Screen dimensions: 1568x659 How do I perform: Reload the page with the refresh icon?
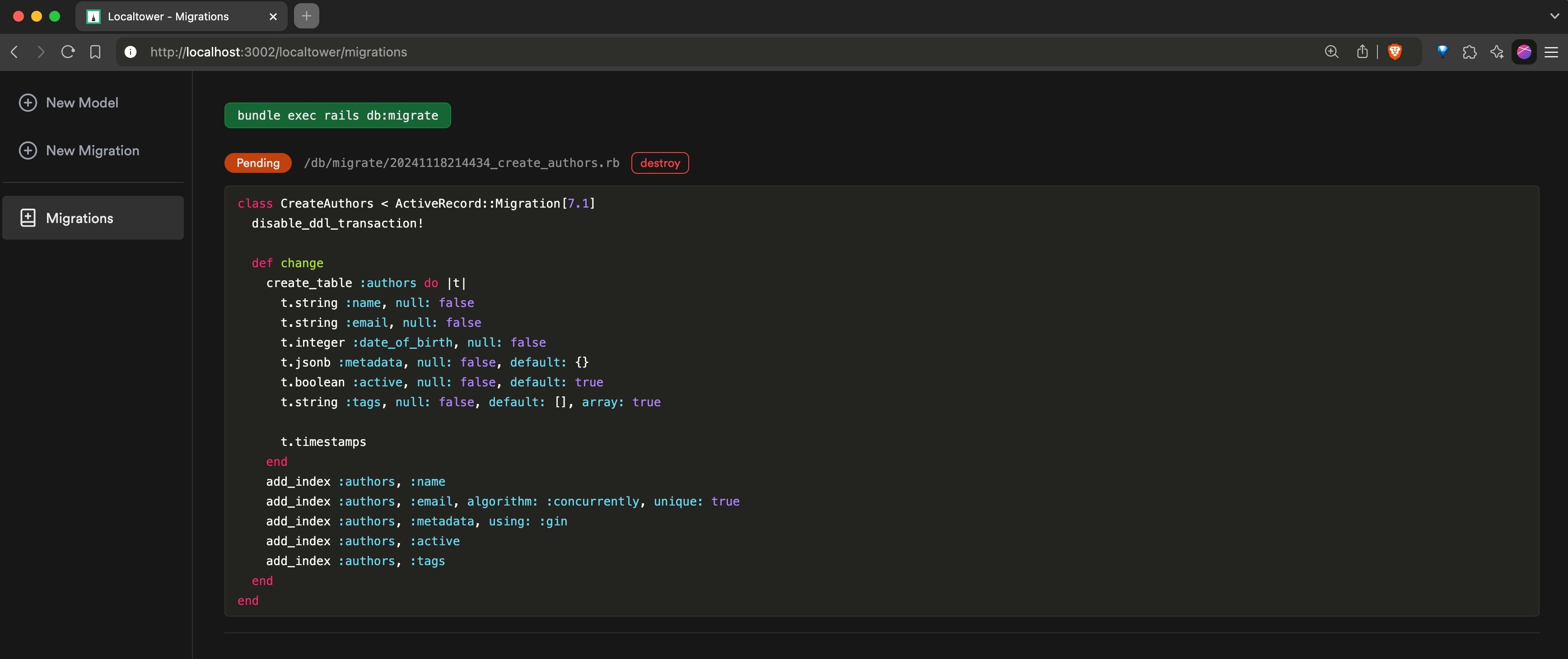click(x=68, y=52)
